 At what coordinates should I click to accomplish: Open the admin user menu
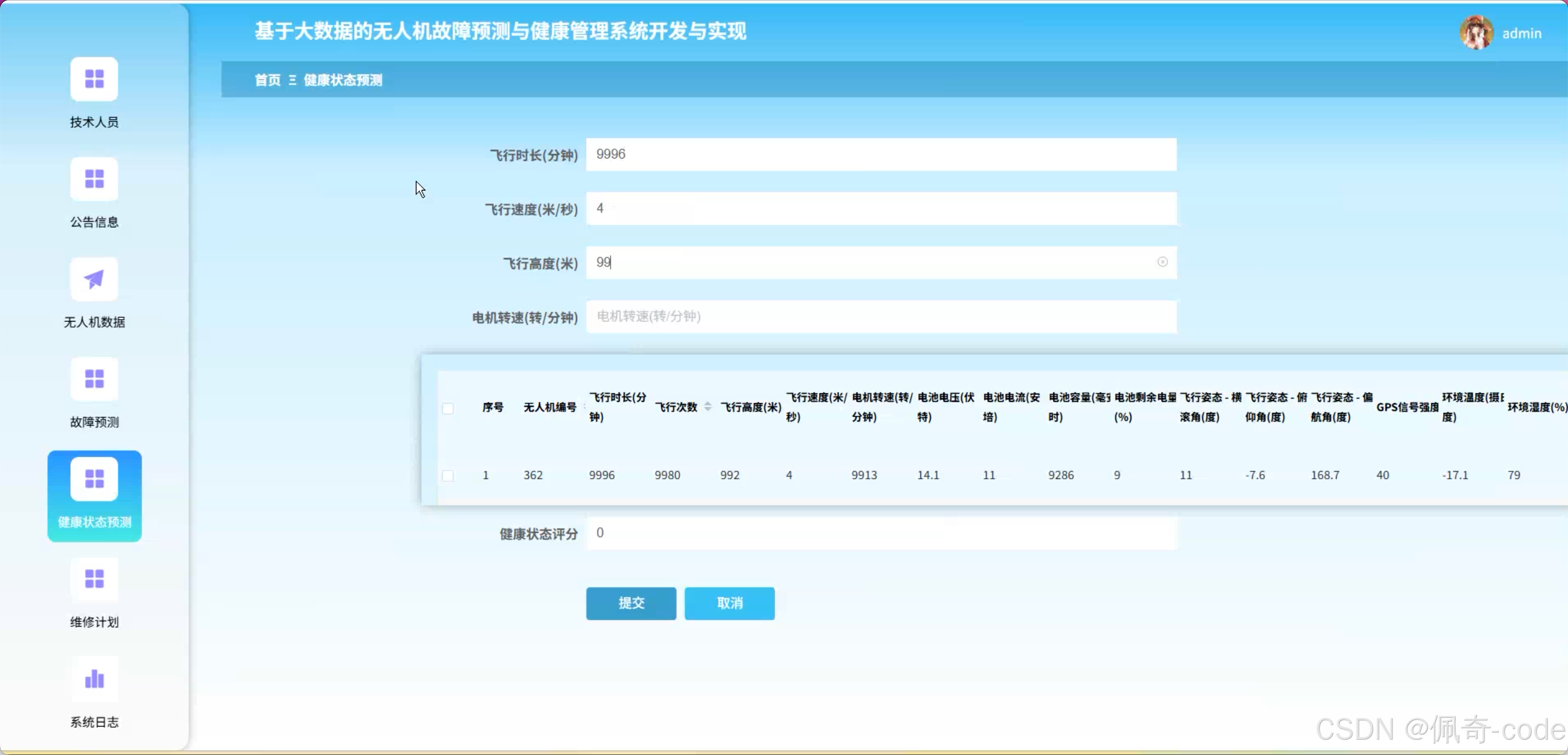(1521, 34)
